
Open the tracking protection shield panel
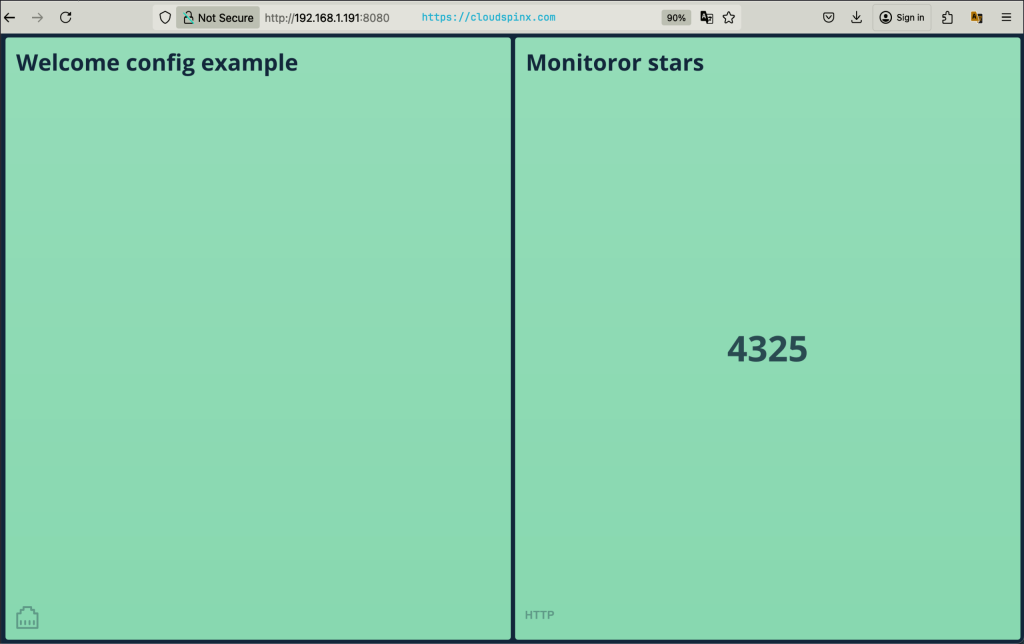pos(164,17)
